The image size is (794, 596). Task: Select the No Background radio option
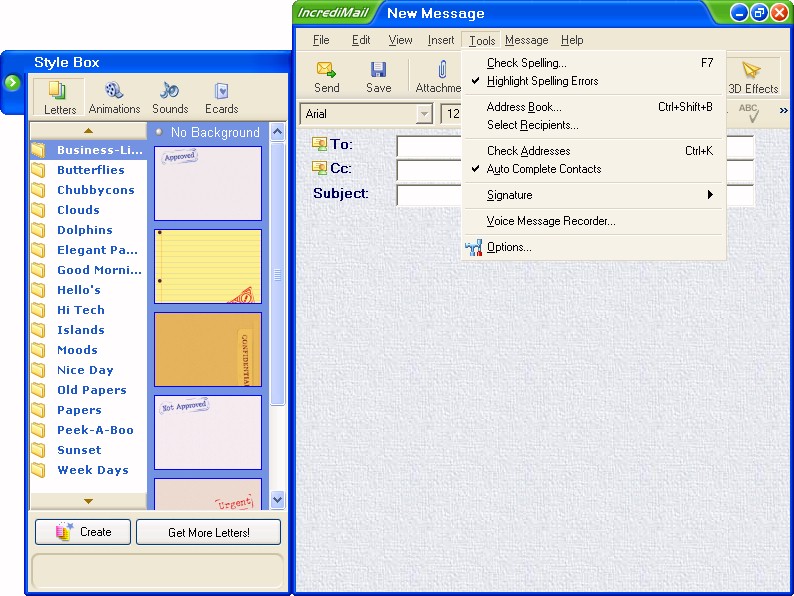pos(159,132)
